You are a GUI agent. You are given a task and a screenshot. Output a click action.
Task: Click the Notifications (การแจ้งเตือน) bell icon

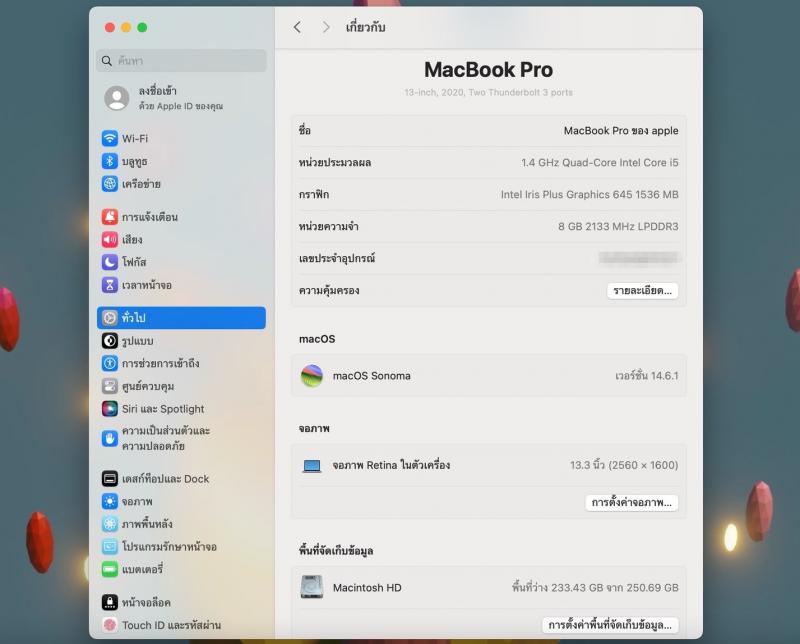[110, 217]
